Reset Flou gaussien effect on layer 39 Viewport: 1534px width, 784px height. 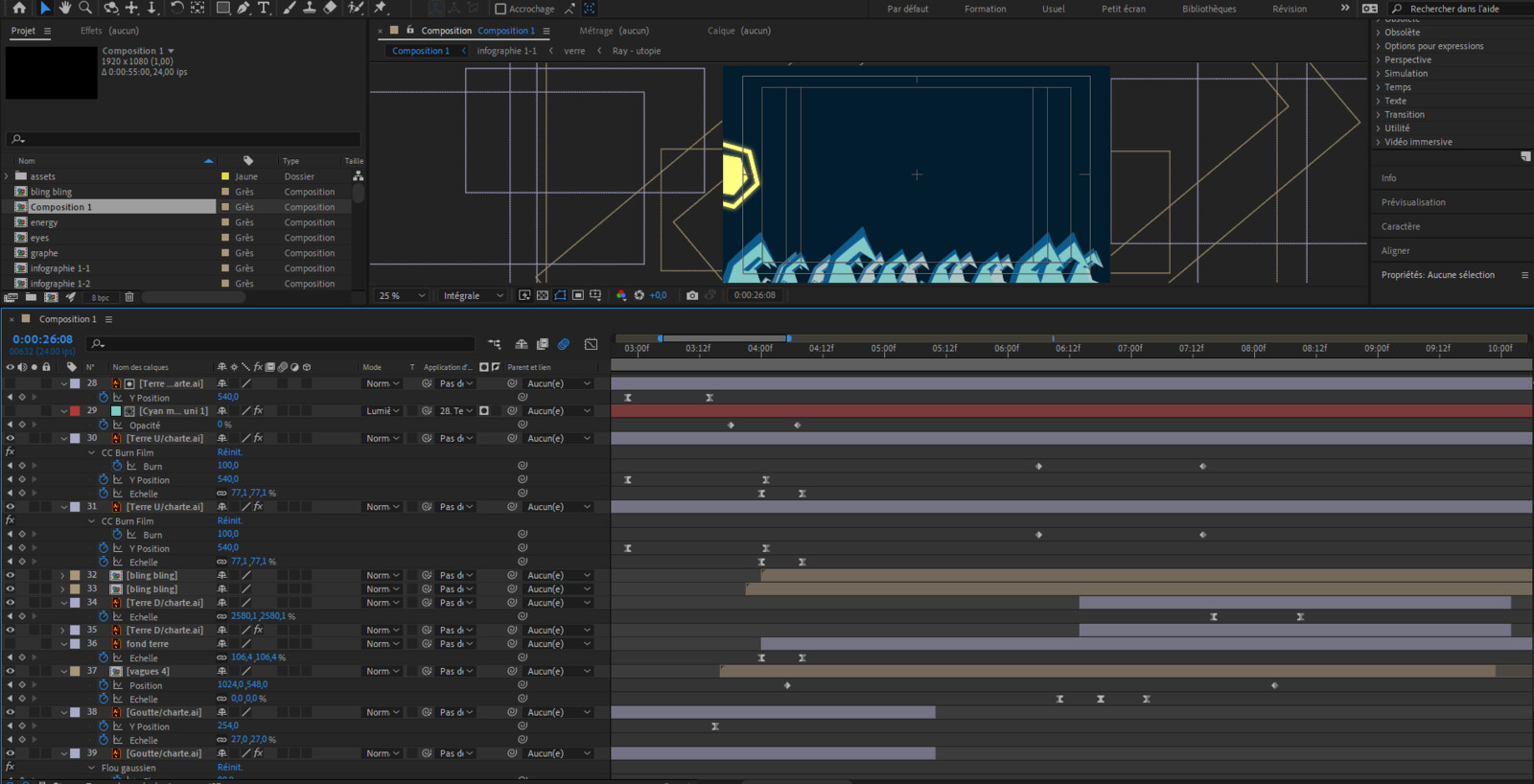coord(229,768)
